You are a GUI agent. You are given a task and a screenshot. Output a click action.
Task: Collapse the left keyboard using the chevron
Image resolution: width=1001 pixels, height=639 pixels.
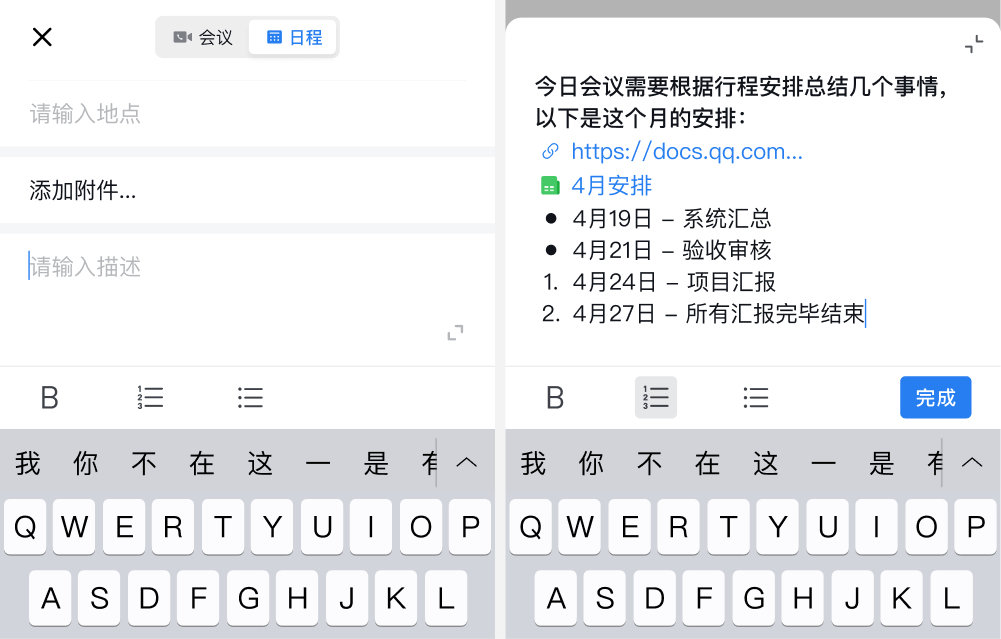[x=466, y=462]
